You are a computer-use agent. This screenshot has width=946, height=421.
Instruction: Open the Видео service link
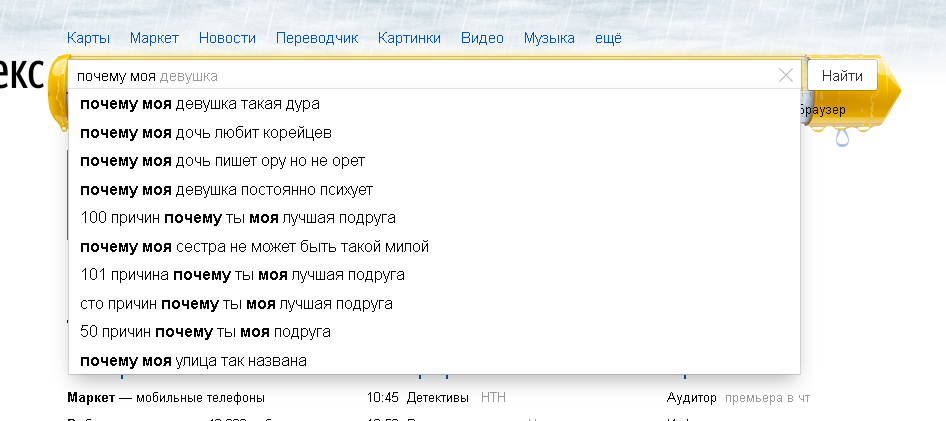[x=482, y=38]
